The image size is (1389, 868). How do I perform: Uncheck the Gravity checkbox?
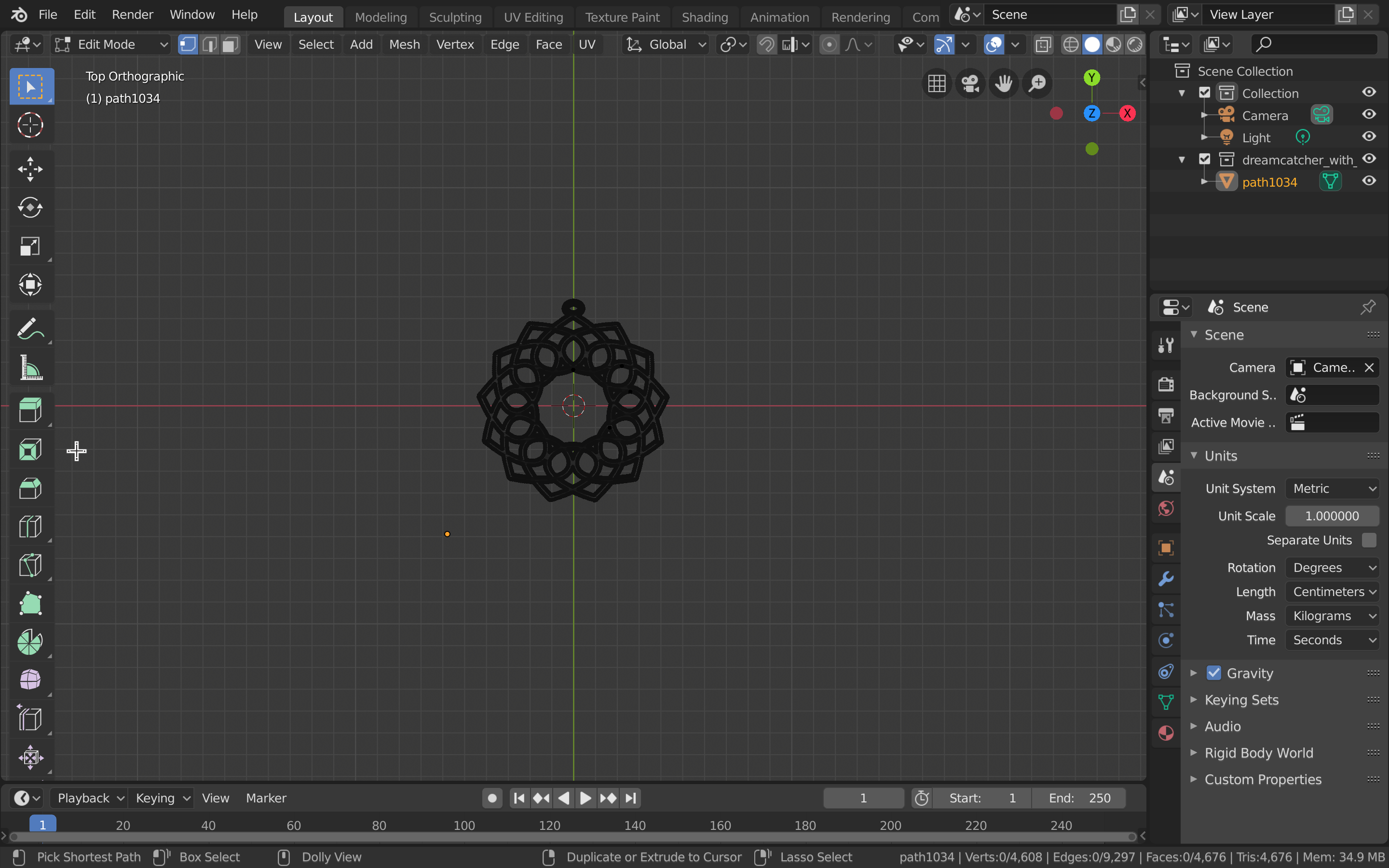pyautogui.click(x=1213, y=673)
